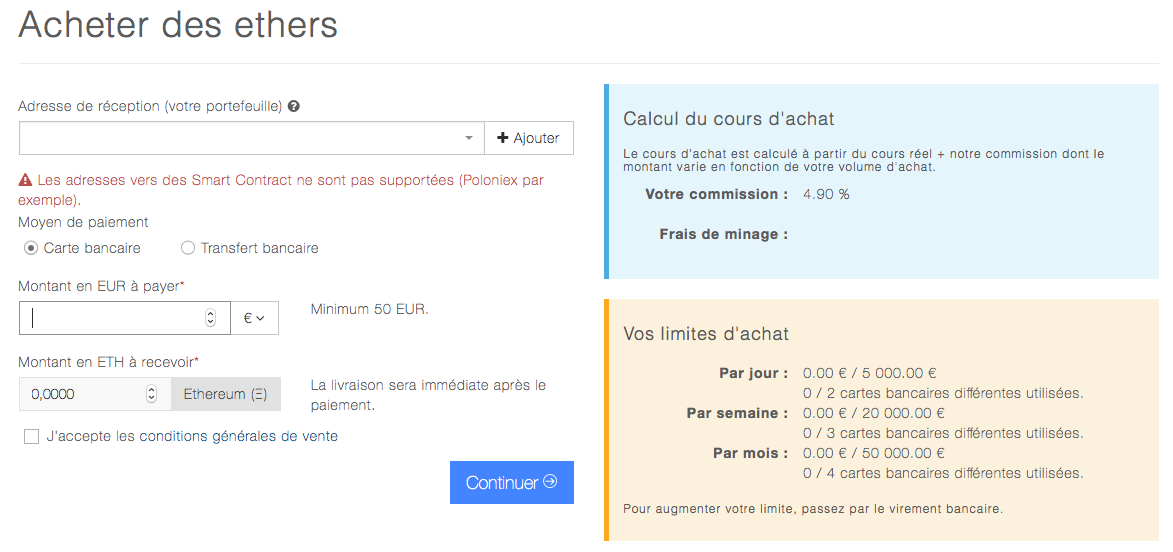Click the plus icon in Ajouter

pos(503,138)
